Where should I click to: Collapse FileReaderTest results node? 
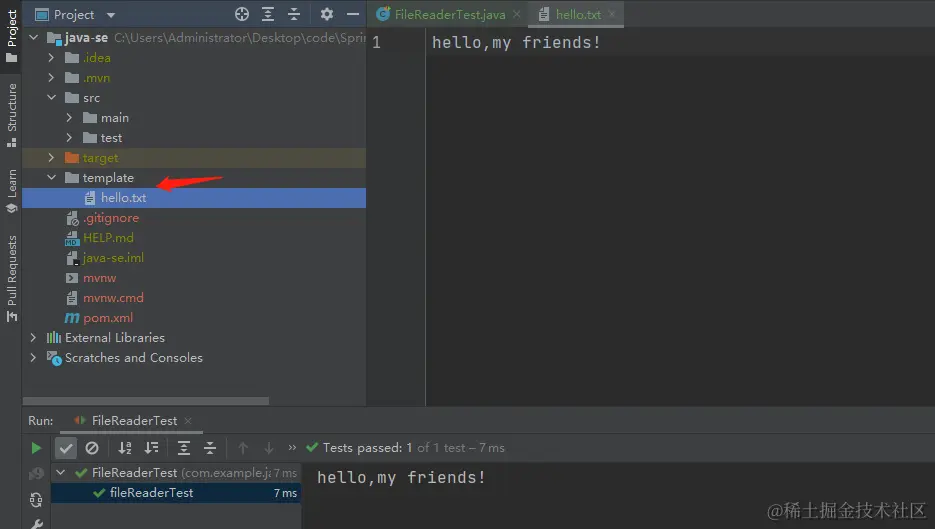[x=60, y=472]
